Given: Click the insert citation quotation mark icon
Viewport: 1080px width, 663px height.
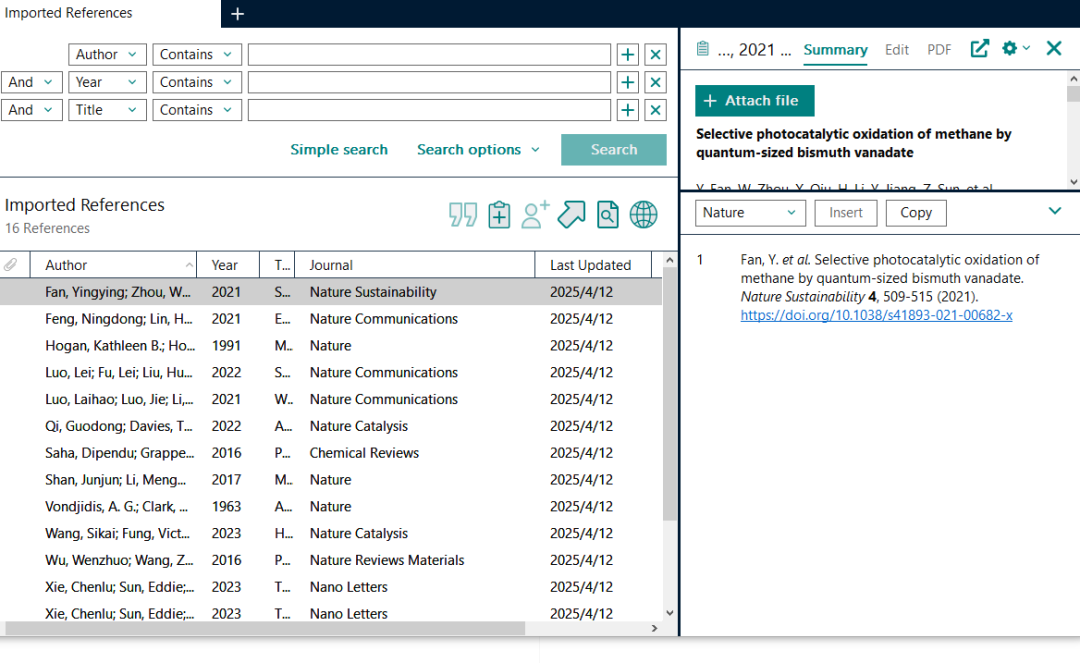Looking at the screenshot, I should (x=463, y=214).
